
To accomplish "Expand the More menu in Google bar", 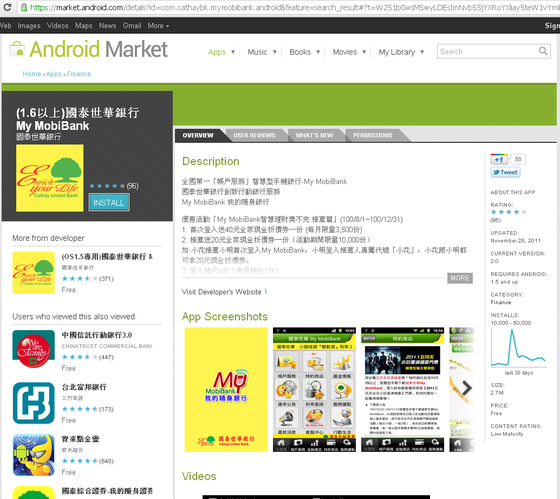I will [158, 26].
